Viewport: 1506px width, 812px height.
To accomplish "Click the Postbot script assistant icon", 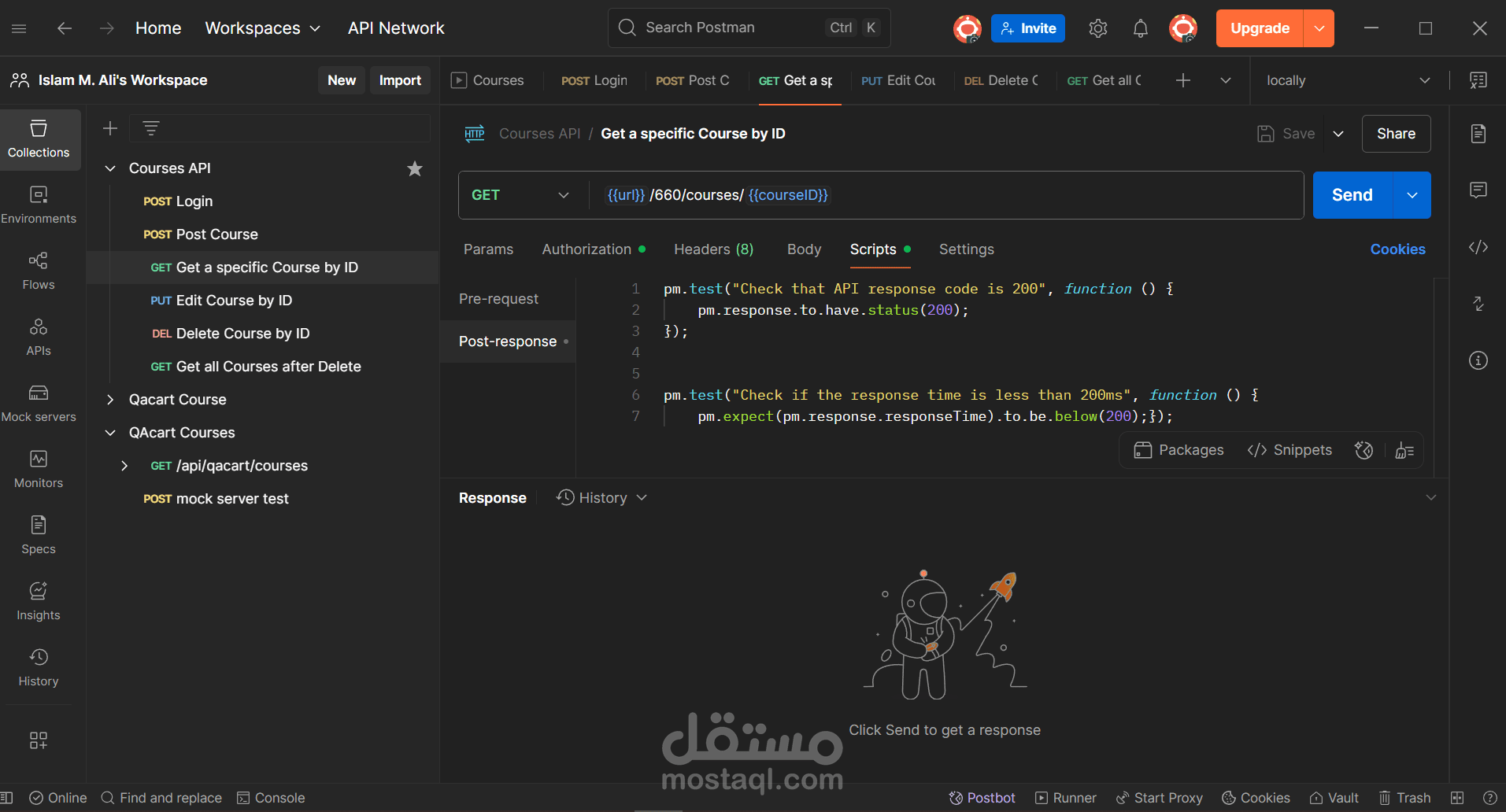I will tap(1364, 450).
